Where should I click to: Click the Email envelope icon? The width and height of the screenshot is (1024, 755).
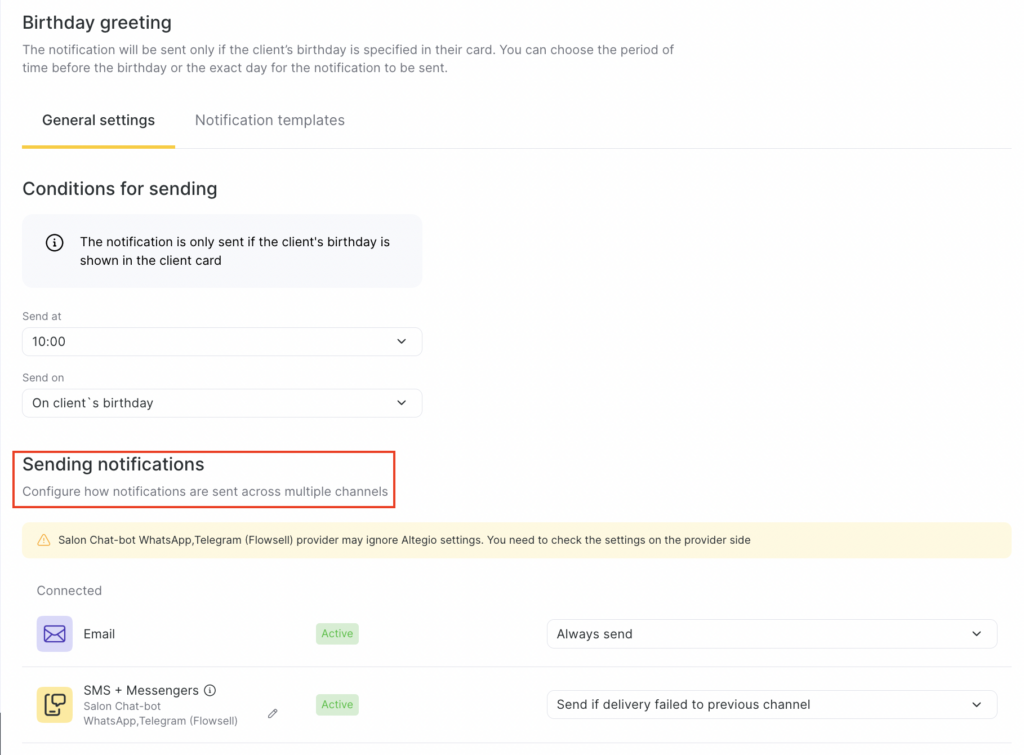[55, 634]
